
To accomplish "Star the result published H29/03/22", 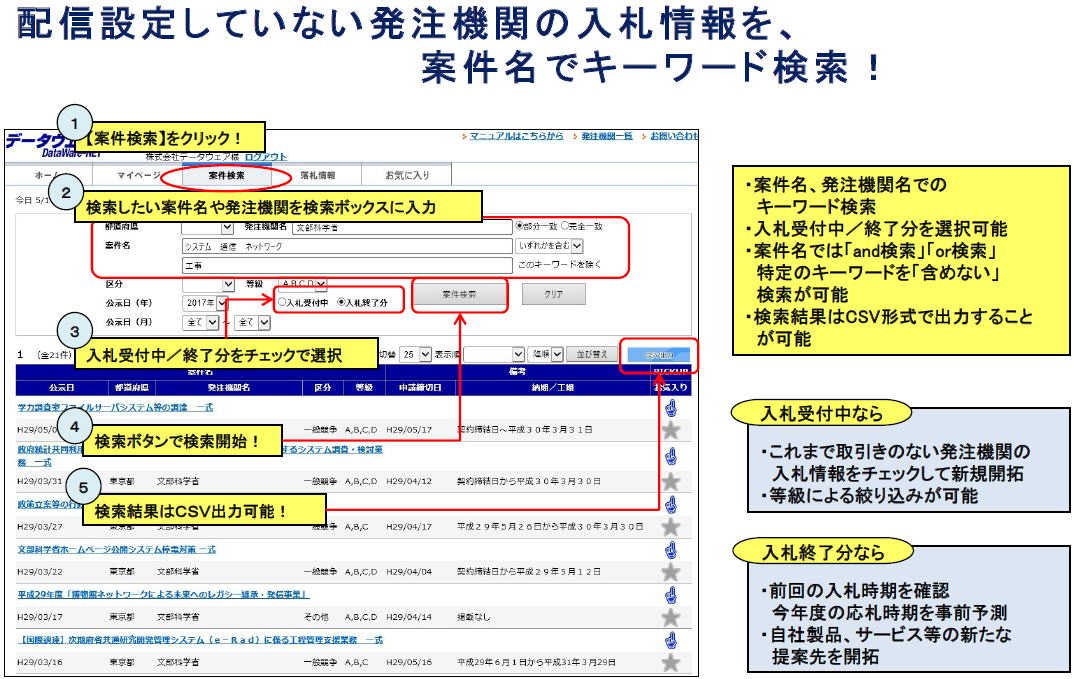I will coord(671,572).
